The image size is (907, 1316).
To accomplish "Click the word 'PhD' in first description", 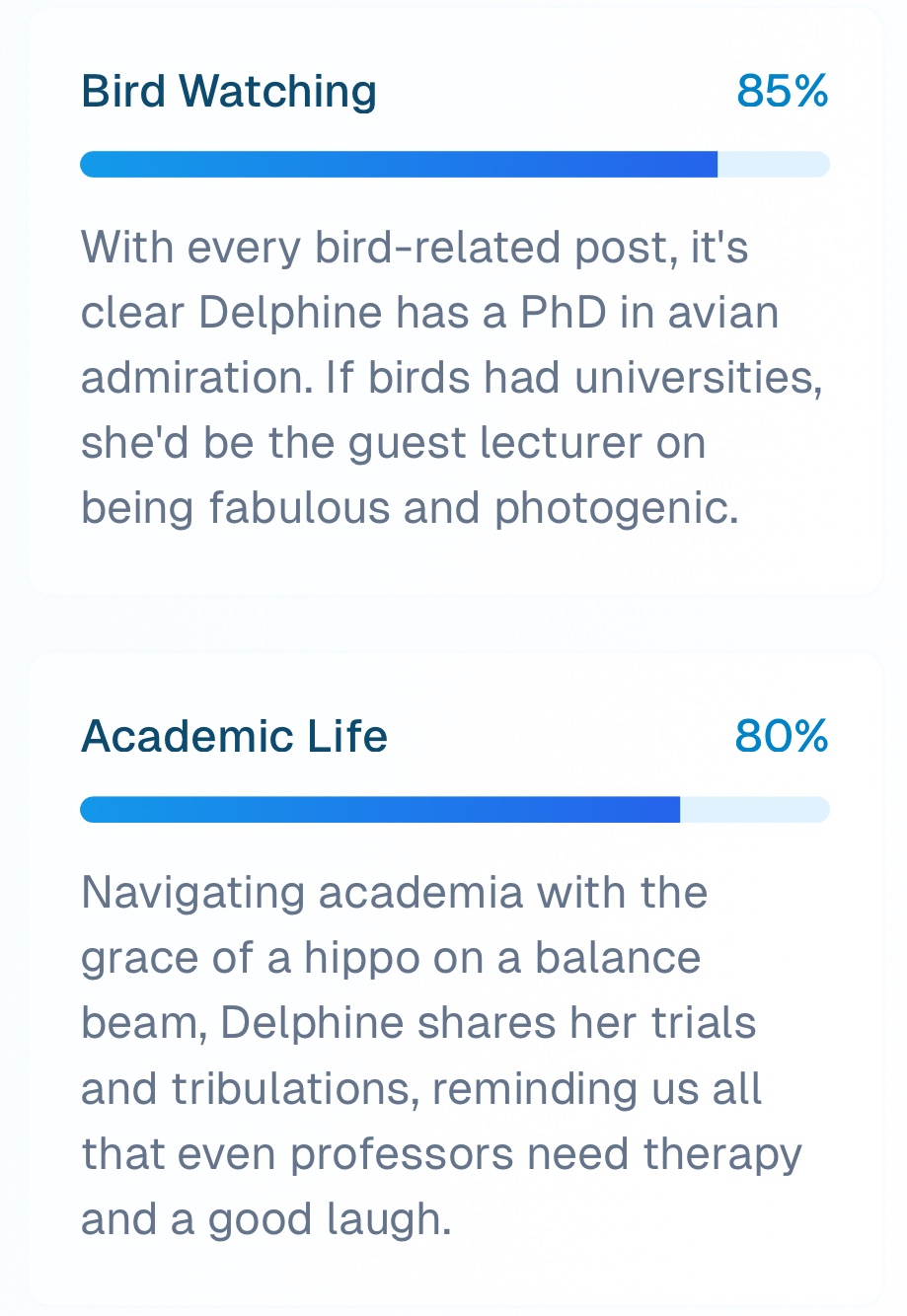I will [x=564, y=313].
